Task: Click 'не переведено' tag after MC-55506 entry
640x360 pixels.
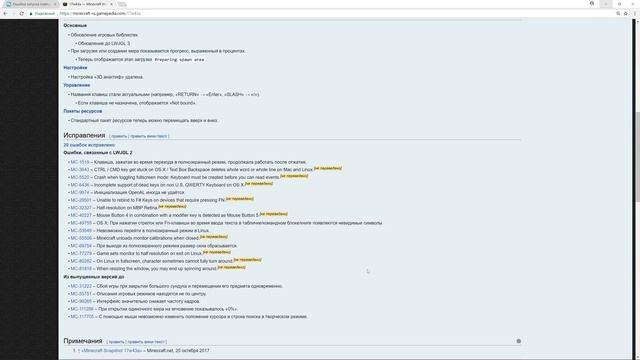Action: 214,237
